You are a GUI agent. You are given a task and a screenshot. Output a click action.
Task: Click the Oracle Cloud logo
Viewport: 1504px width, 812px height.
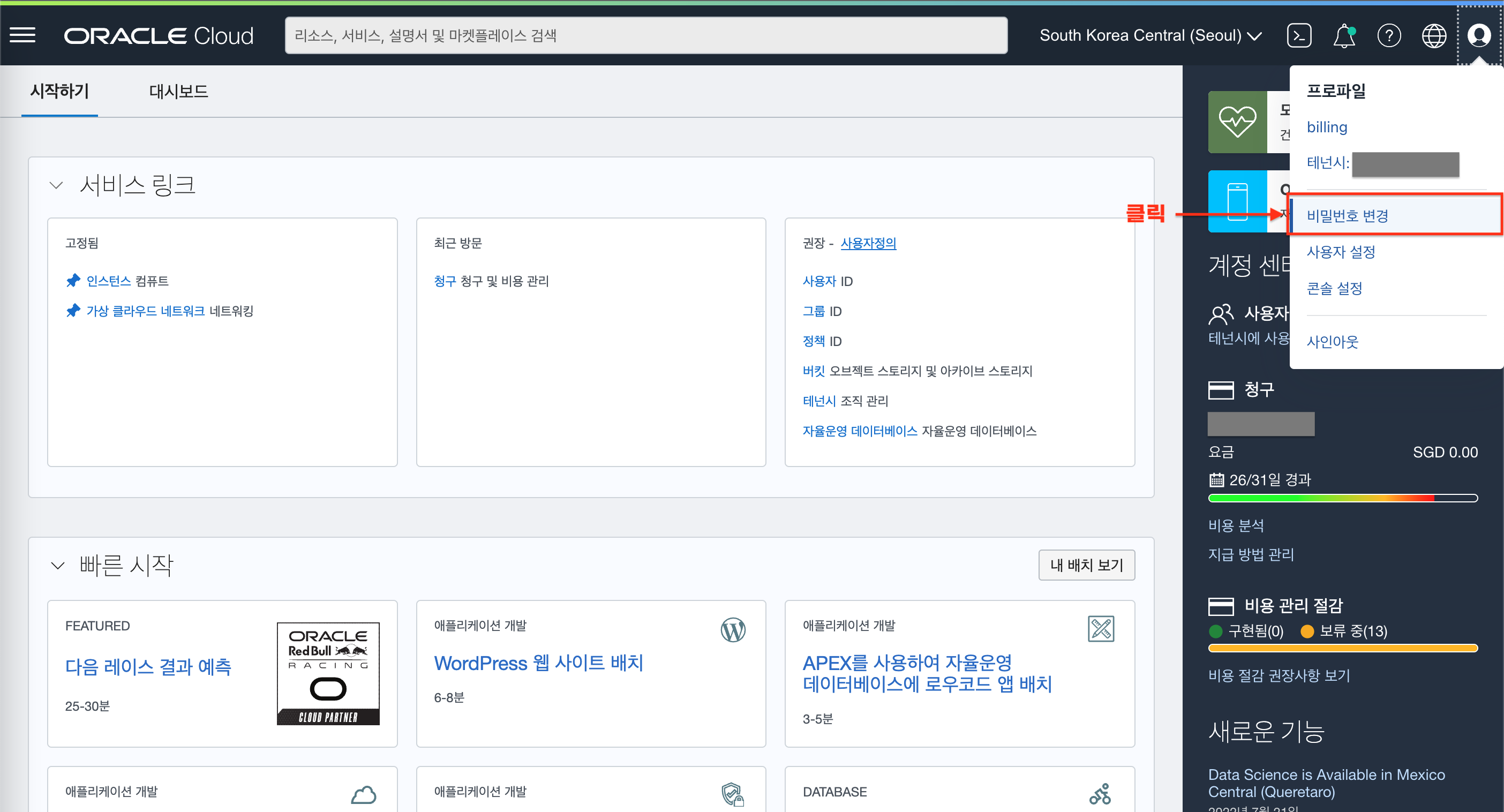[159, 35]
